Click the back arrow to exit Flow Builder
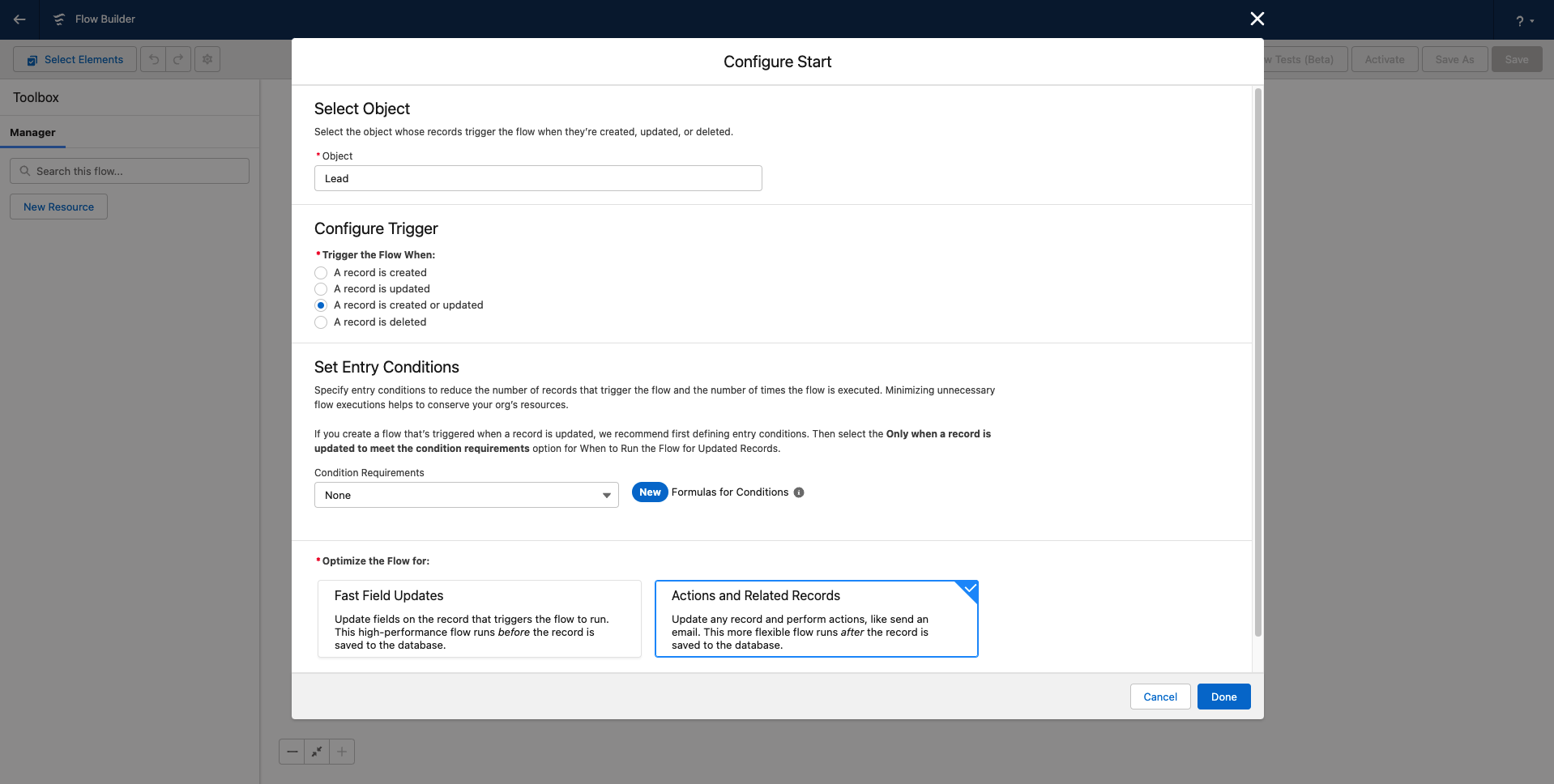Viewport: 1554px width, 784px height. click(19, 19)
